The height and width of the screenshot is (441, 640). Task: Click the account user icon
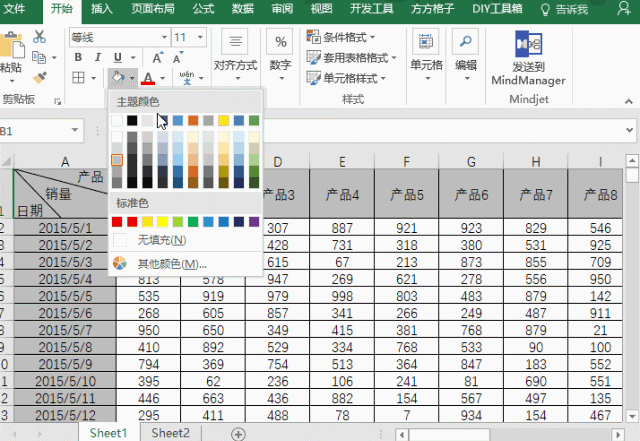pos(624,8)
